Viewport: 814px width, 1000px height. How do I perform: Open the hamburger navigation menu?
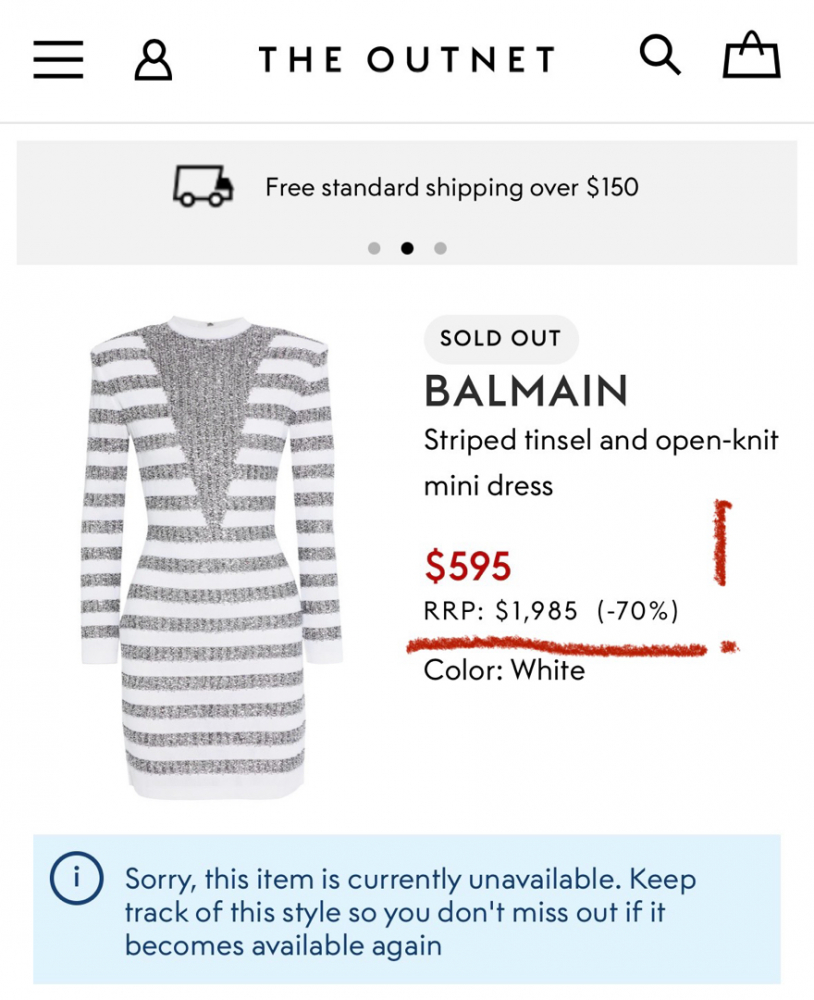coord(57,59)
